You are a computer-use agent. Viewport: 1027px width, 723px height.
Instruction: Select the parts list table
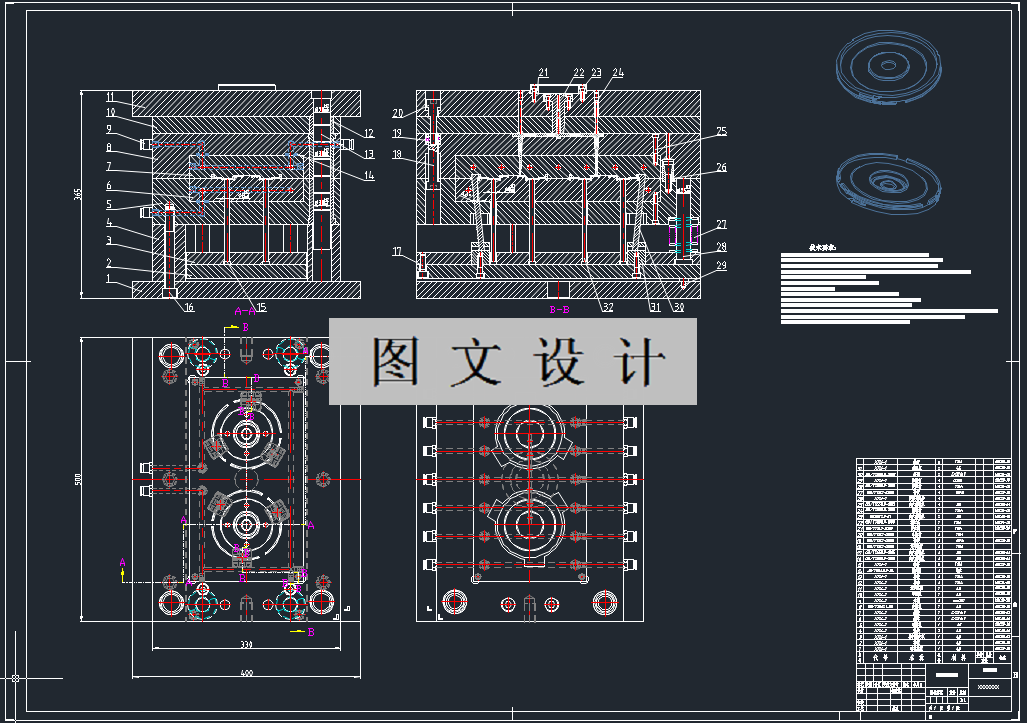coord(934,561)
